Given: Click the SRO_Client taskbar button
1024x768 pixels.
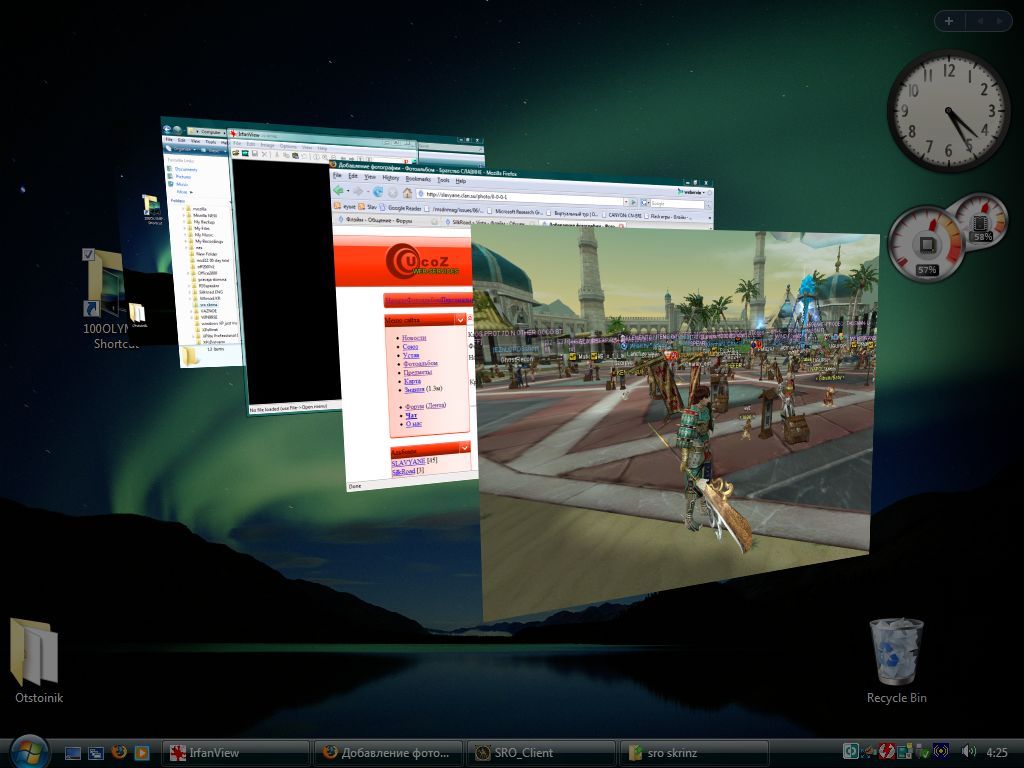Looking at the screenshot, I should click(541, 753).
